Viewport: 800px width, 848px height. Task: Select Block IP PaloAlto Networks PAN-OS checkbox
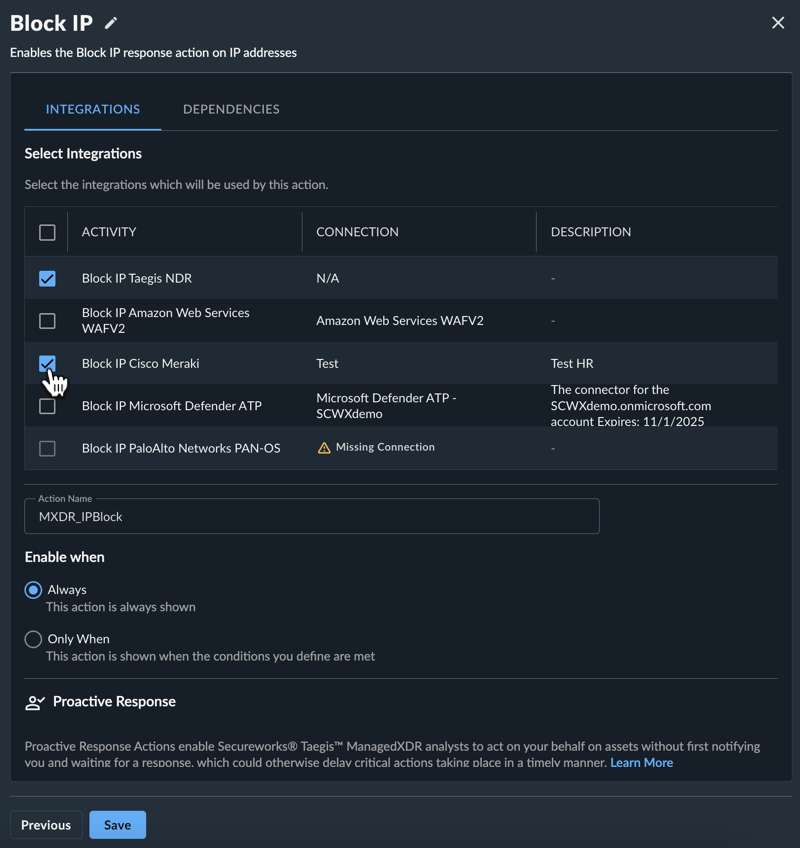coord(47,448)
